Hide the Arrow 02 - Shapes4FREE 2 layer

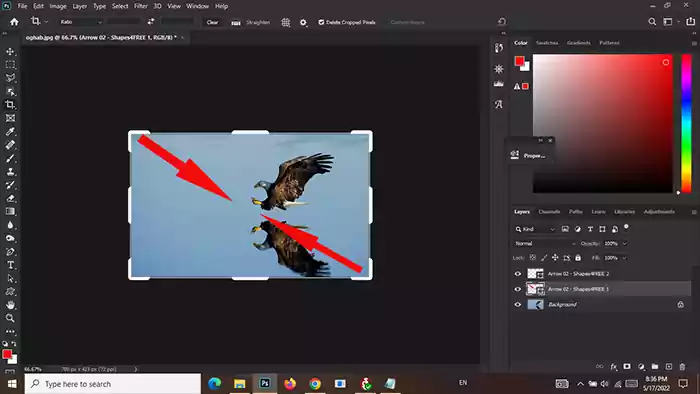pyautogui.click(x=518, y=274)
